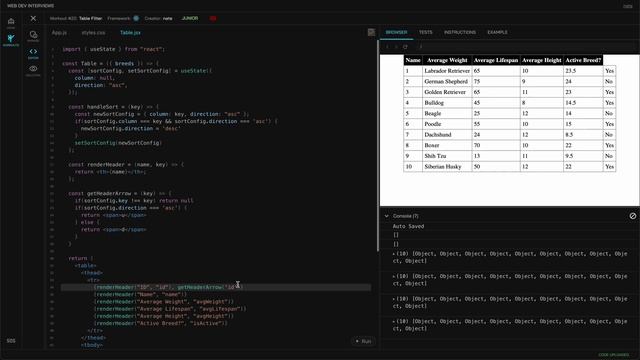Switch to the Editor code-brackets icon
This screenshot has height=360, width=640.
33,53
